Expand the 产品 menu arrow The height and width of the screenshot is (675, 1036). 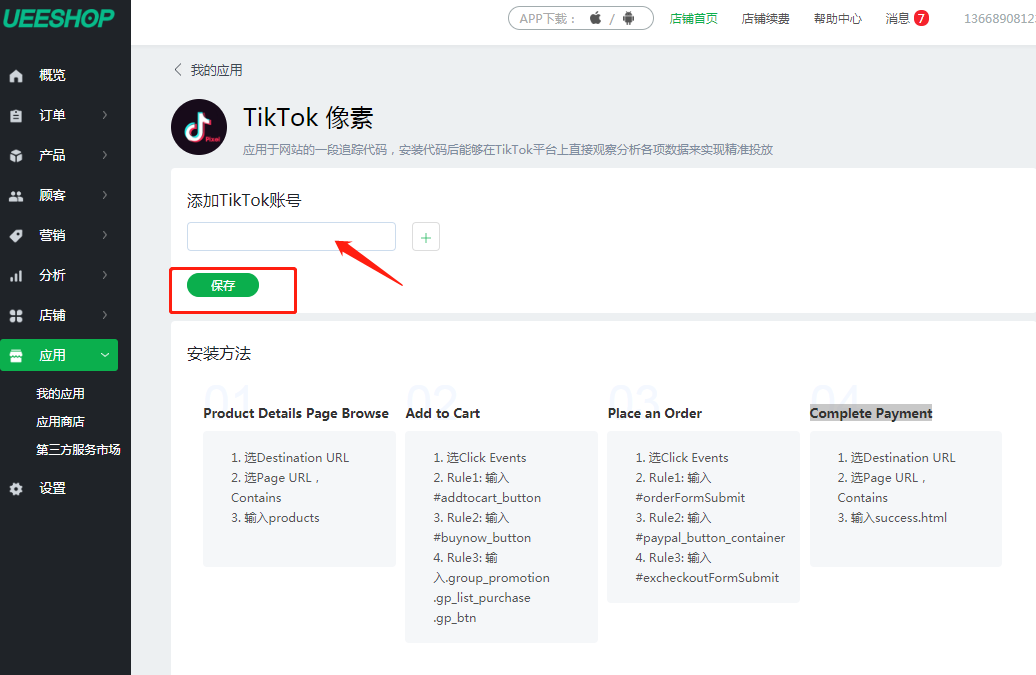[105, 155]
